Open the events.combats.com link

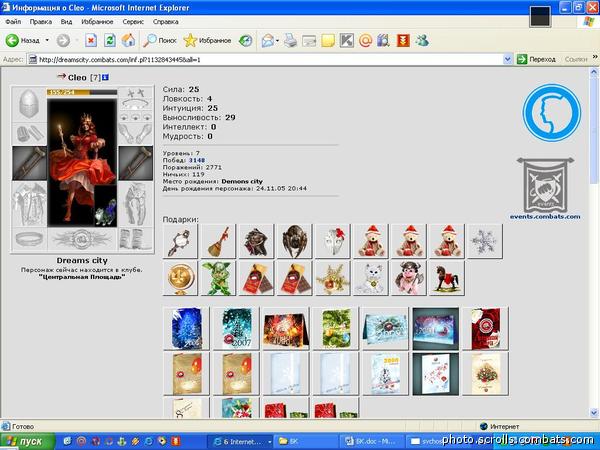pyautogui.click(x=545, y=217)
